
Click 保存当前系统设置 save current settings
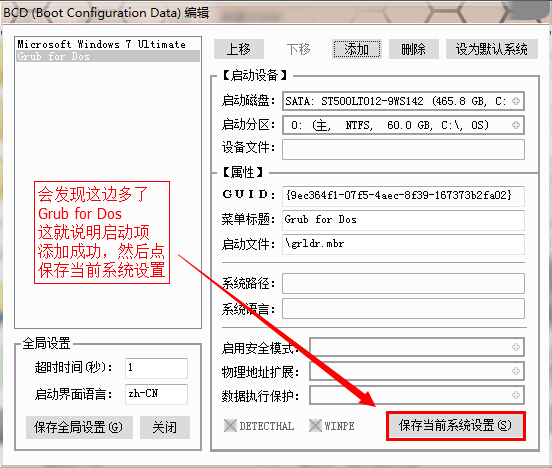456,425
